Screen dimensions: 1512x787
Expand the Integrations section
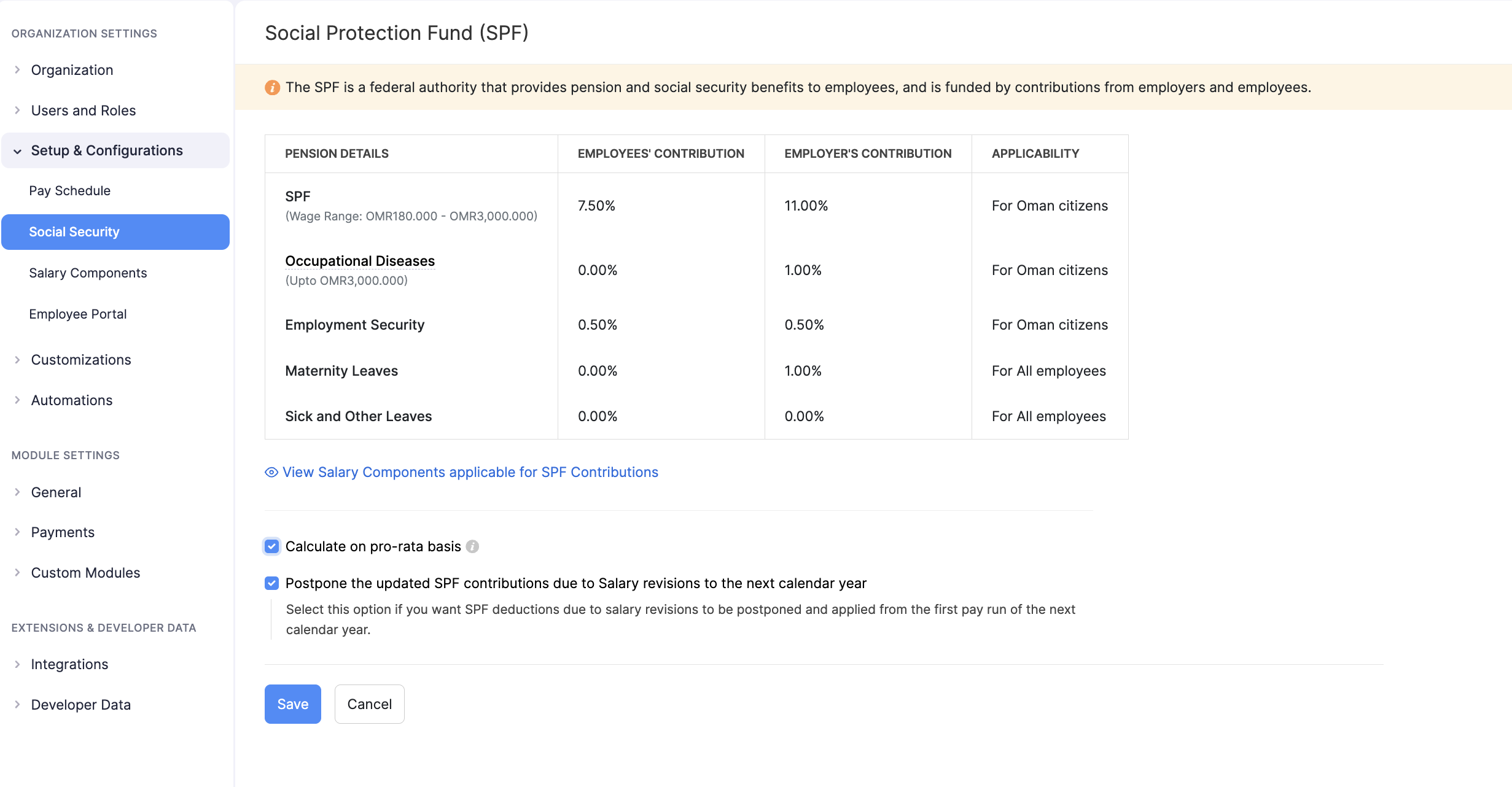(x=18, y=664)
